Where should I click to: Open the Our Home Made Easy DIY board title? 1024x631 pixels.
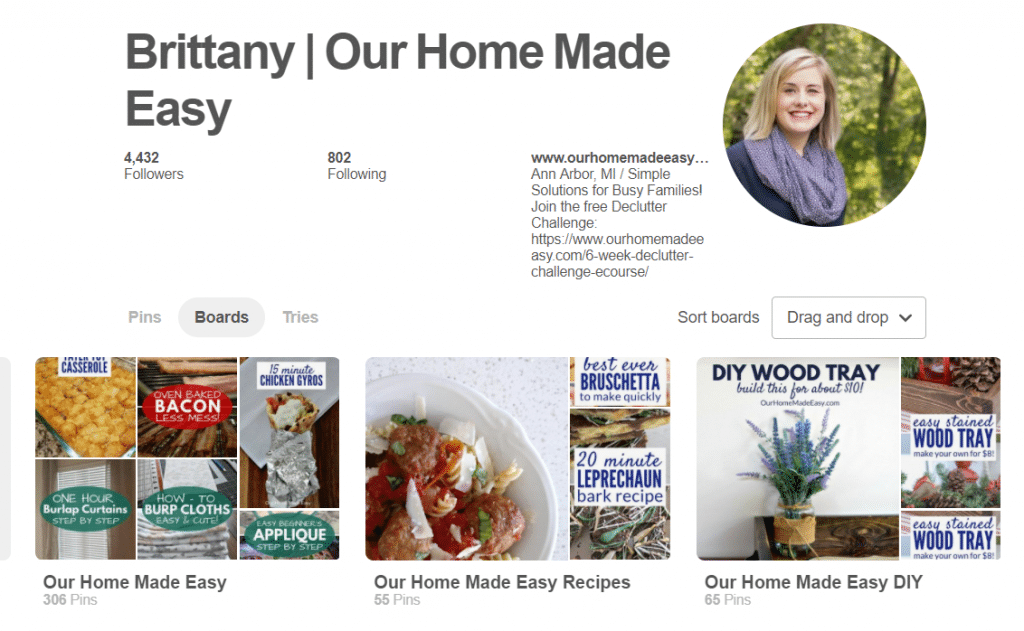[813, 582]
